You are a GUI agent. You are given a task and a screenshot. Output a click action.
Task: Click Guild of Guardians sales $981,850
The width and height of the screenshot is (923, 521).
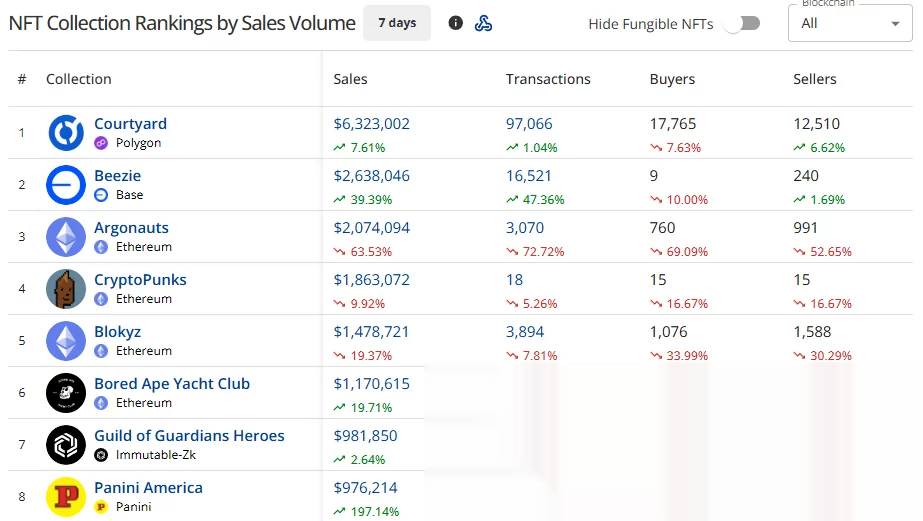(x=366, y=436)
